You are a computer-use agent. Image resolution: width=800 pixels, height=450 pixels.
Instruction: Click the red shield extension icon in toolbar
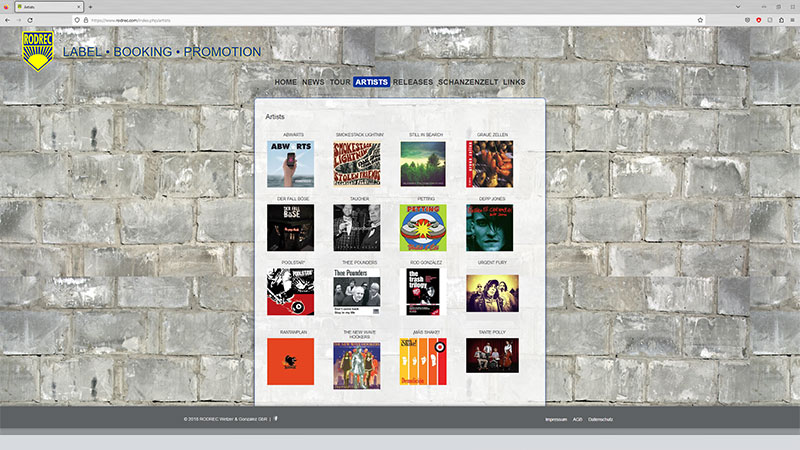tap(759, 20)
